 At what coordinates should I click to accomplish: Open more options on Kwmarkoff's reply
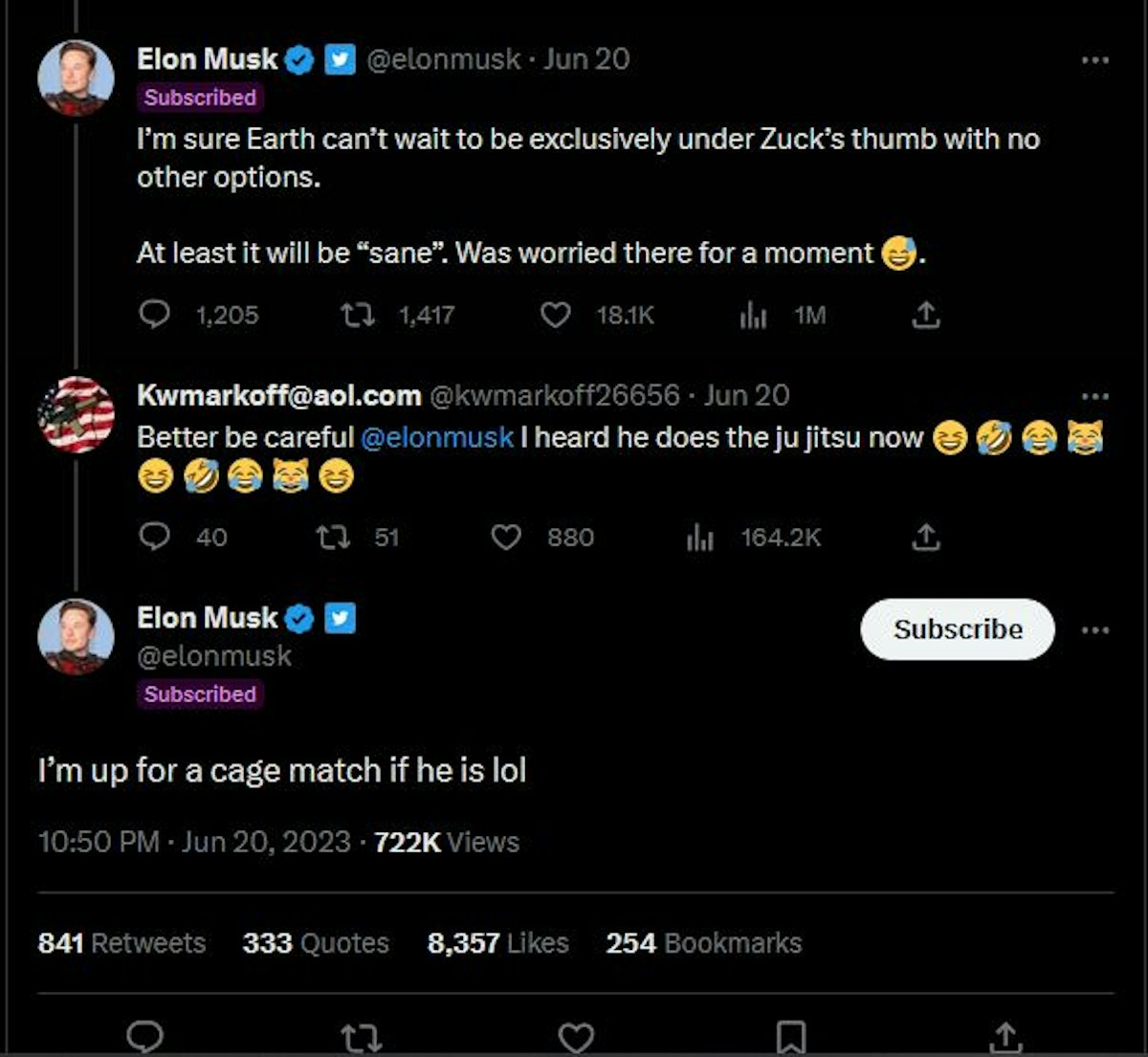pos(1094,396)
